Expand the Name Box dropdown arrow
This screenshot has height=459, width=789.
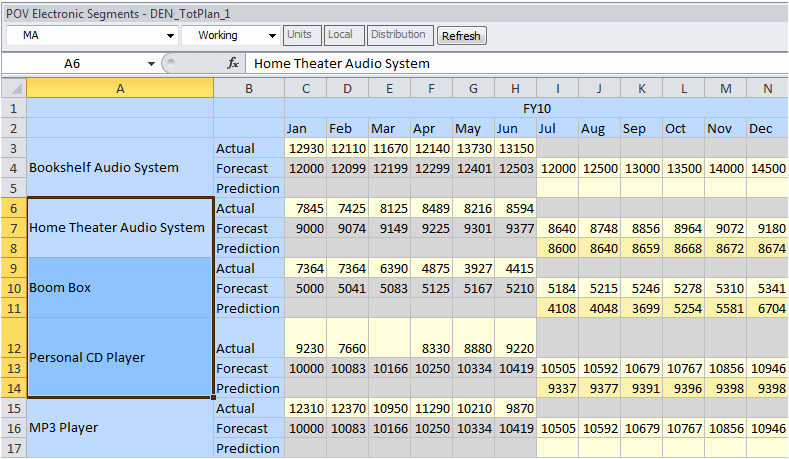tap(152, 63)
